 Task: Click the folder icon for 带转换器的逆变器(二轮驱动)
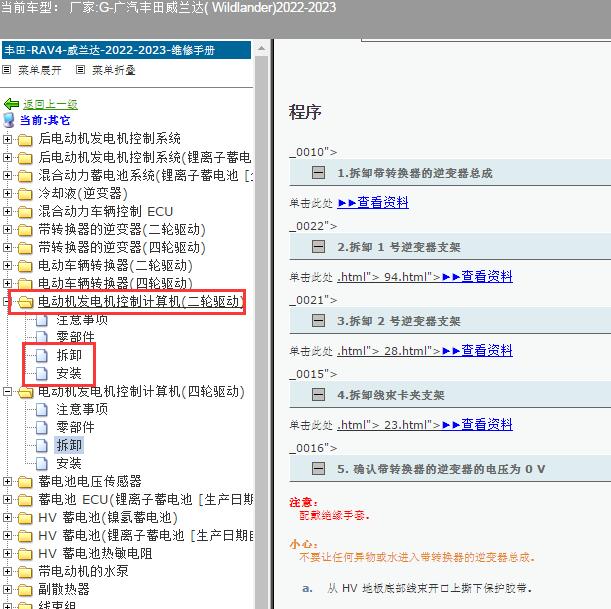[25, 230]
